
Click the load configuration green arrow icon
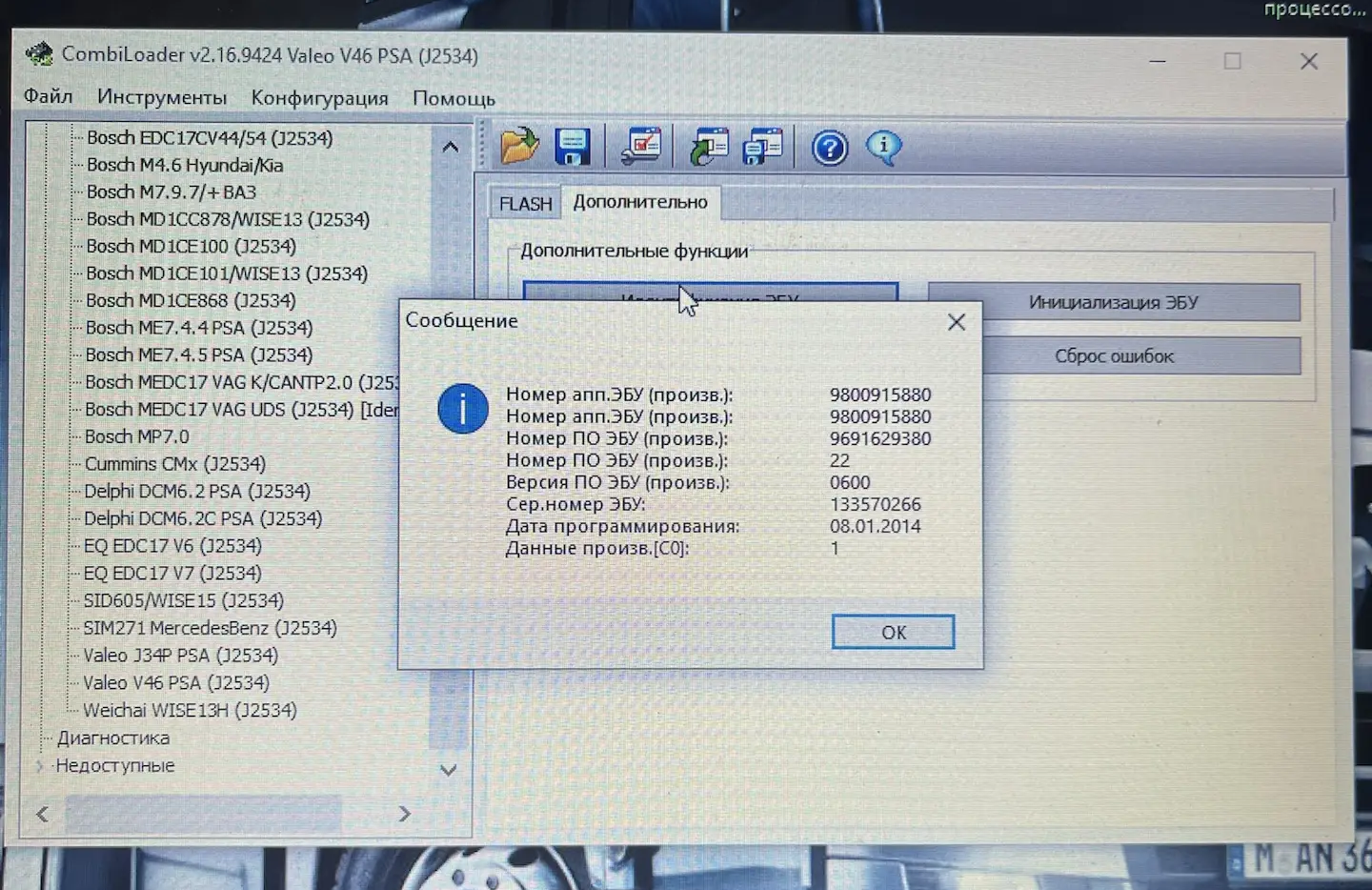click(x=709, y=147)
